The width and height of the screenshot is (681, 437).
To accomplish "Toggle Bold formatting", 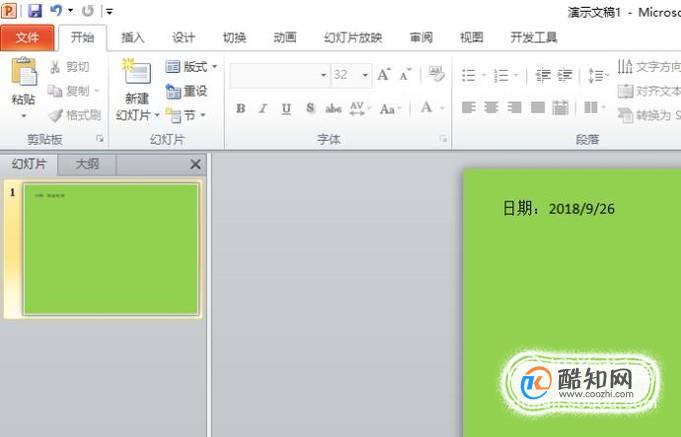I will pos(241,108).
